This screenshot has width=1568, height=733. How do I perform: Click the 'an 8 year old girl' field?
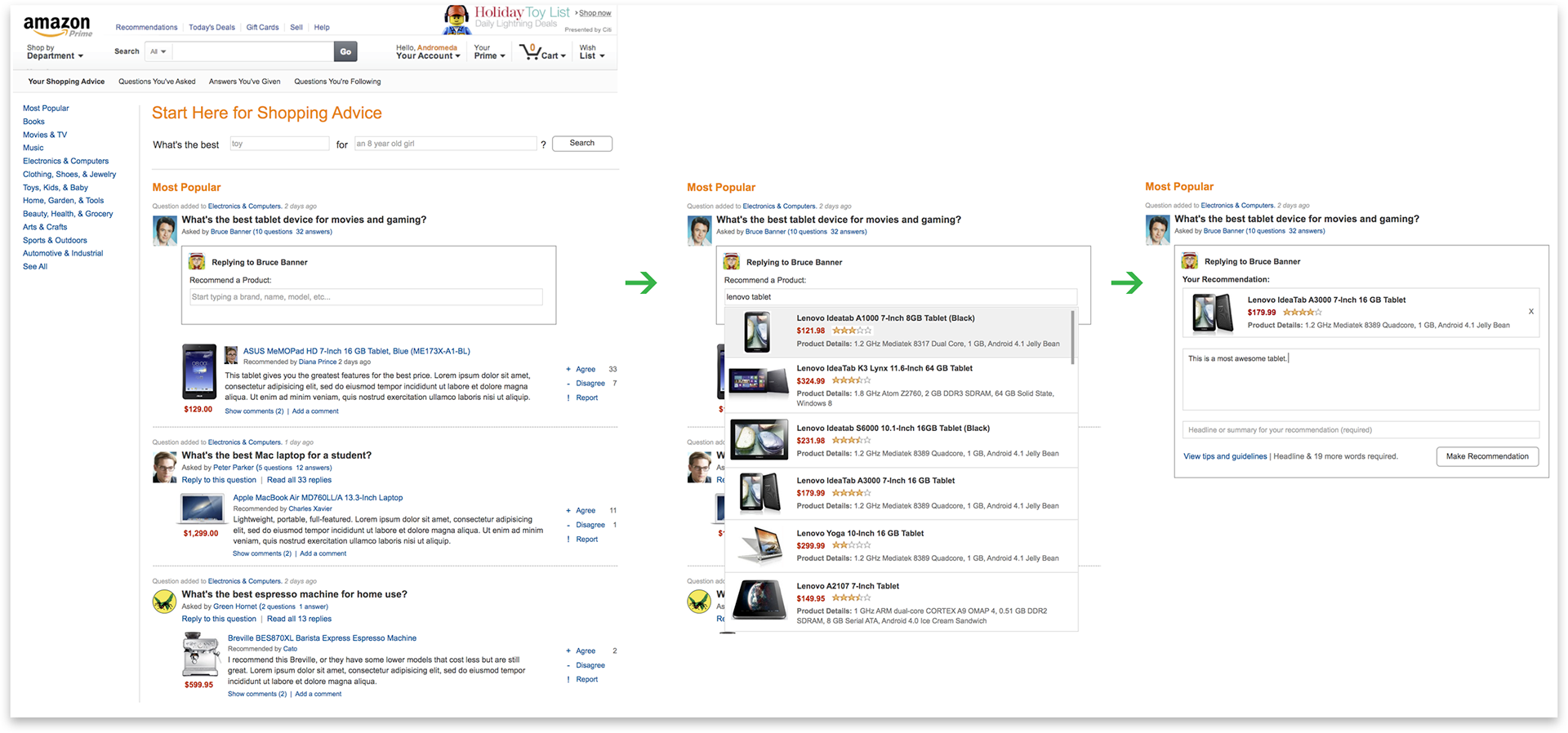click(445, 144)
